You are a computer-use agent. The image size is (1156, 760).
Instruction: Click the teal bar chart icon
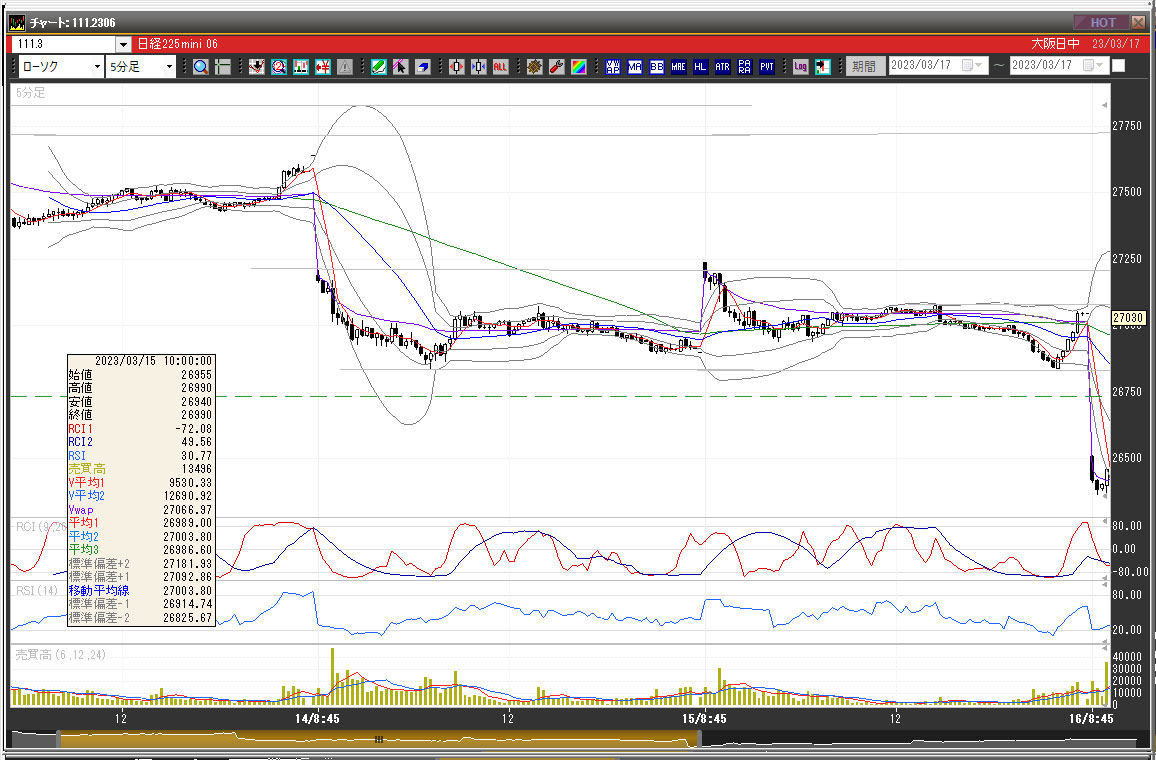(301, 67)
